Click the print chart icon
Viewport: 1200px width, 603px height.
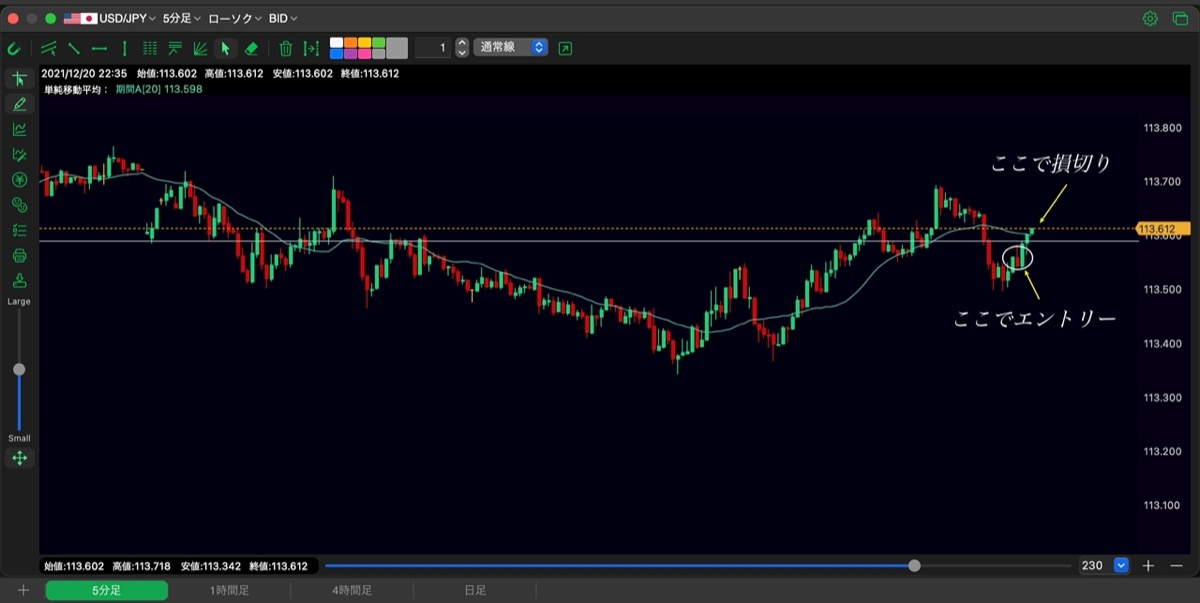pos(19,256)
